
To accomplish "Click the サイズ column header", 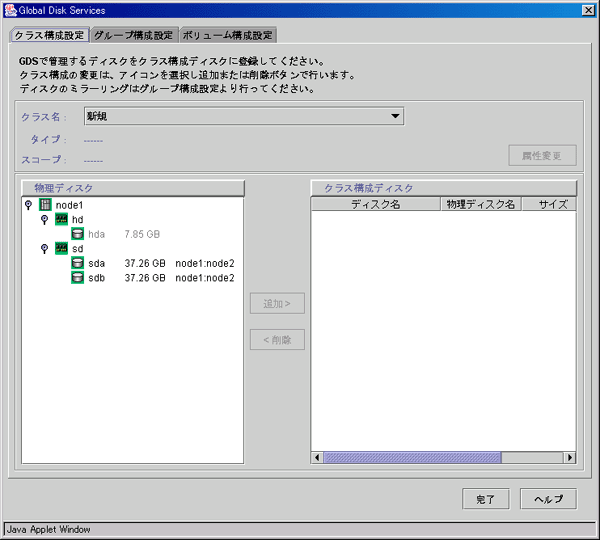I will point(549,204).
